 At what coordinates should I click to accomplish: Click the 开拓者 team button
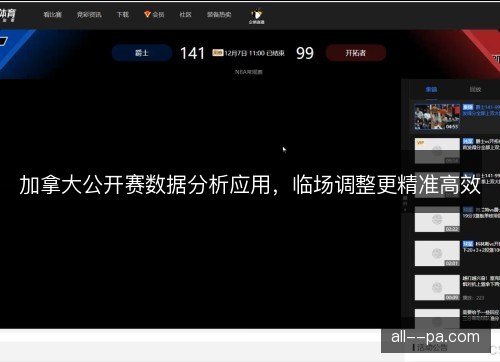pos(356,53)
